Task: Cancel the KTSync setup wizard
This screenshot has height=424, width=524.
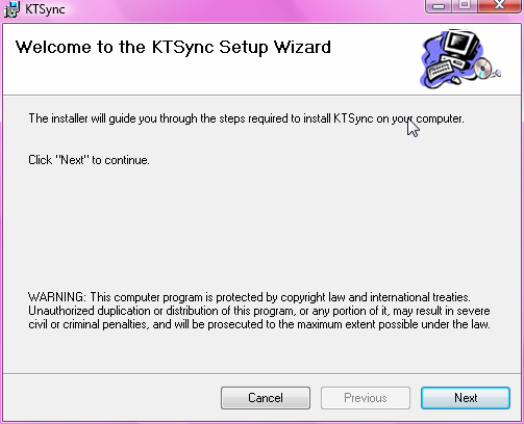Action: (x=265, y=398)
